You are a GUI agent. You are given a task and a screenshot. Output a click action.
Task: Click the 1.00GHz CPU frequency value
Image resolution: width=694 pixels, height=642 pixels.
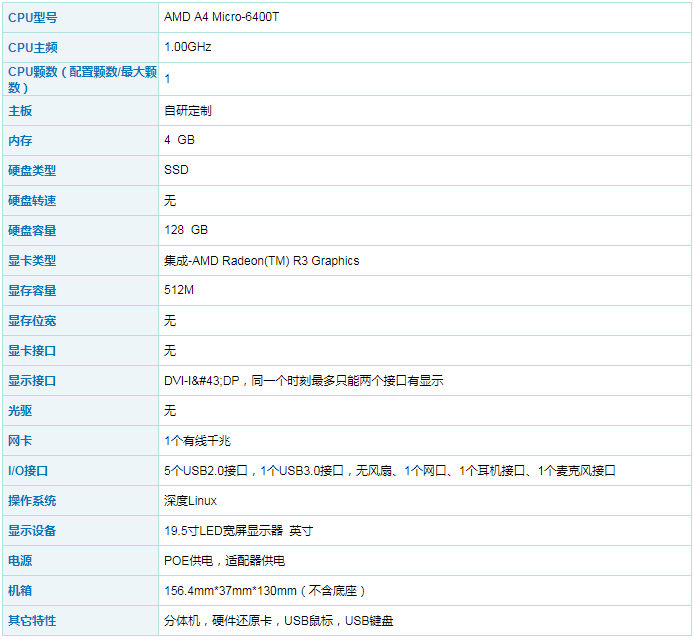click(x=188, y=47)
